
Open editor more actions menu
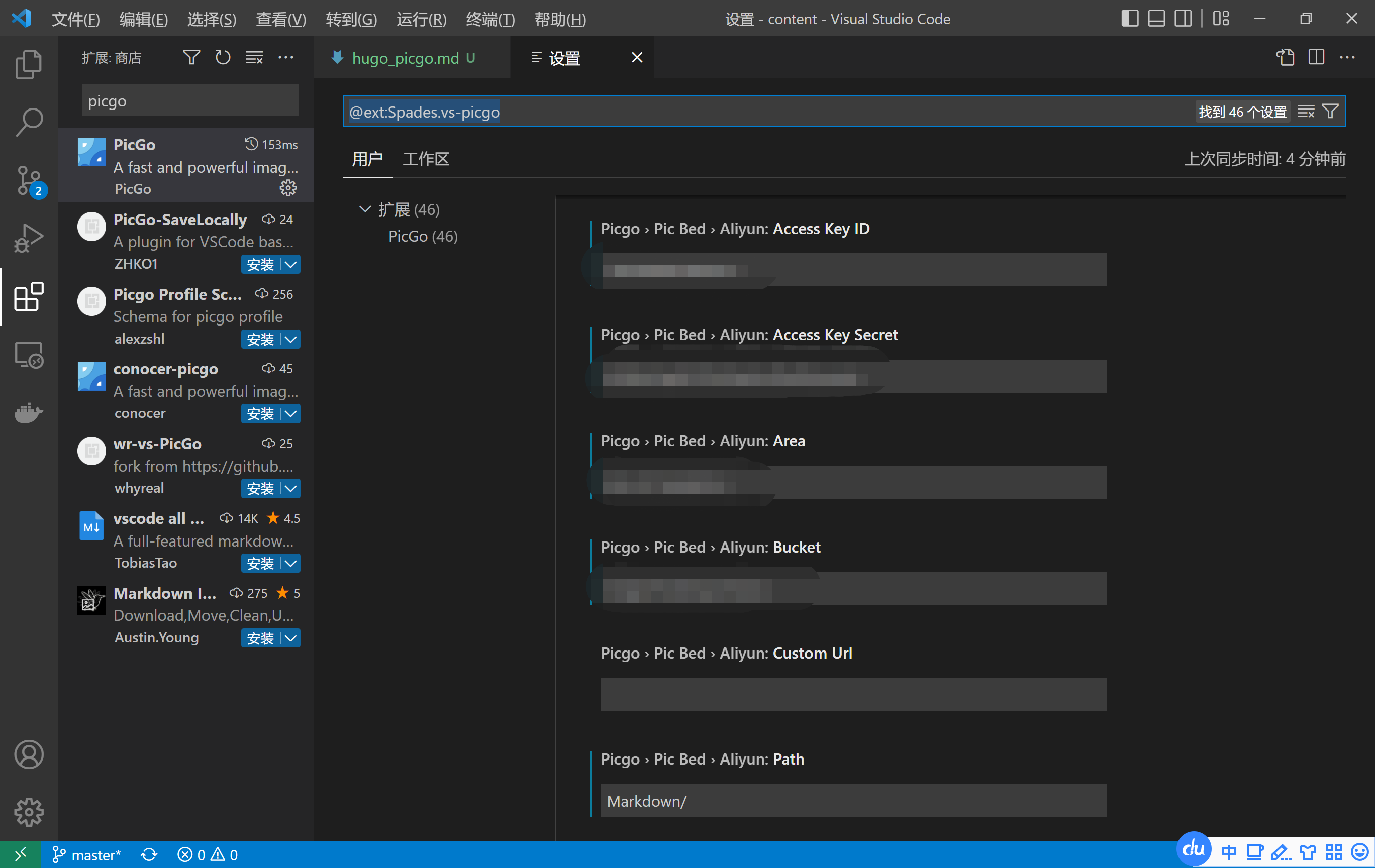(1347, 58)
